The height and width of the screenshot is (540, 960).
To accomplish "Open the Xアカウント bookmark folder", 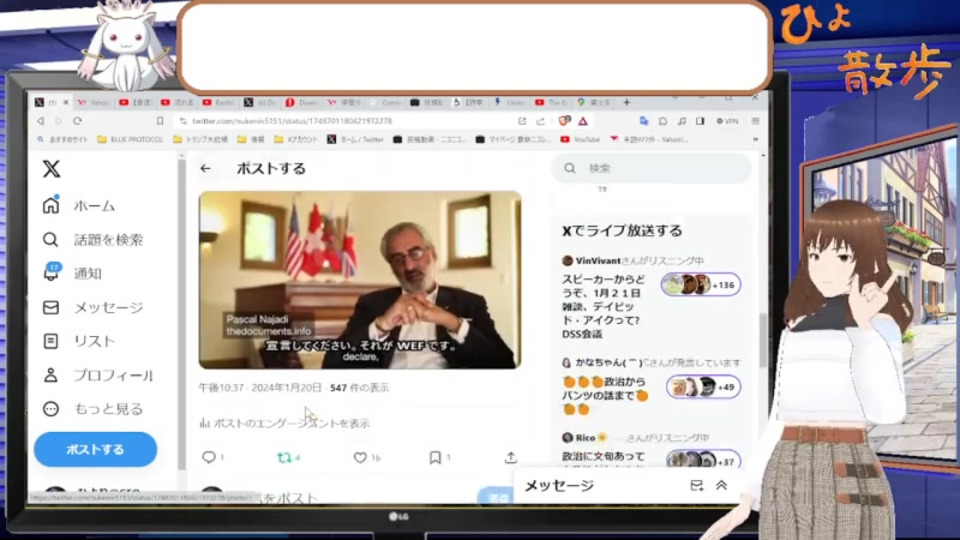I will click(x=296, y=140).
